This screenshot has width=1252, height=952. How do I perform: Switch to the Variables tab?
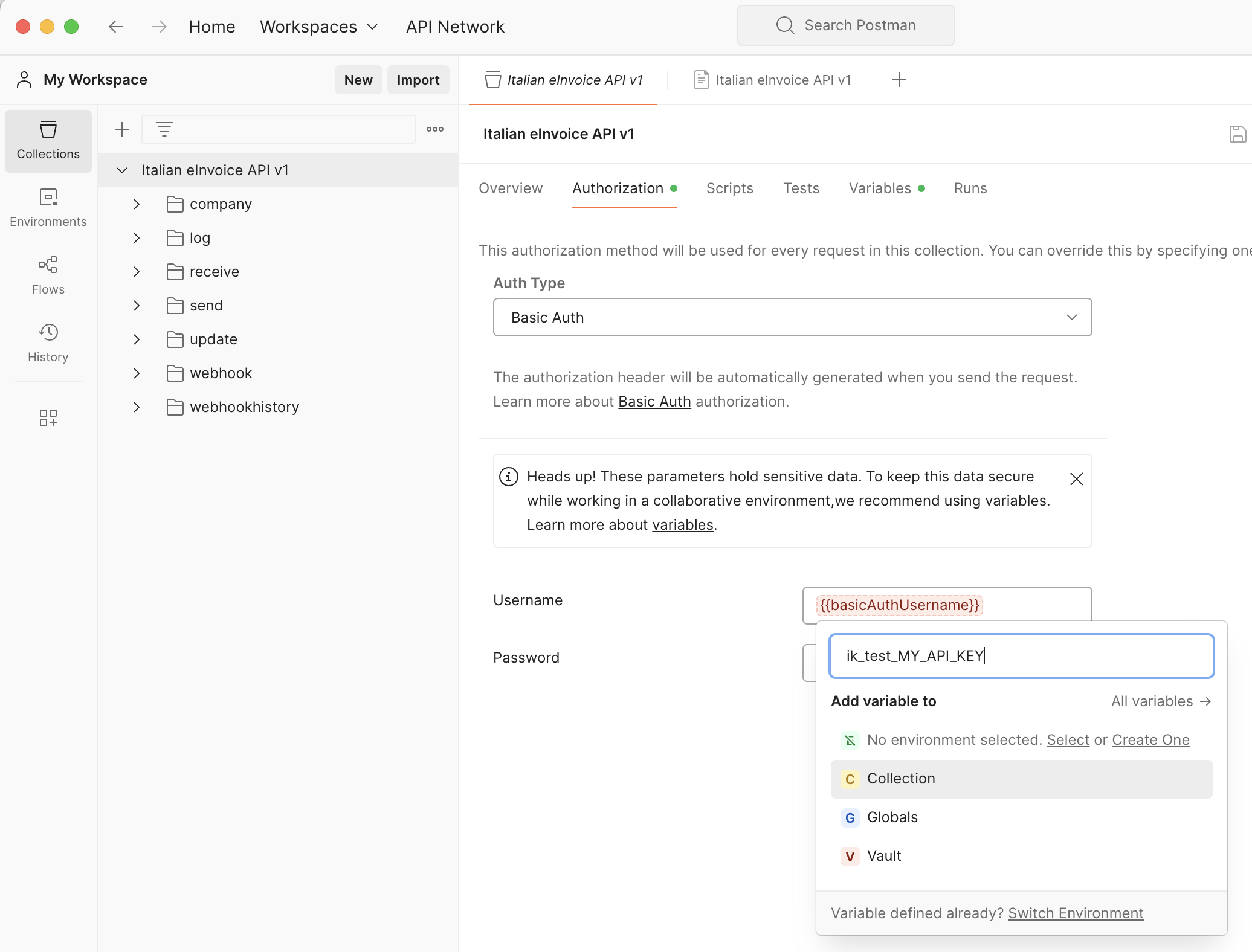(886, 188)
